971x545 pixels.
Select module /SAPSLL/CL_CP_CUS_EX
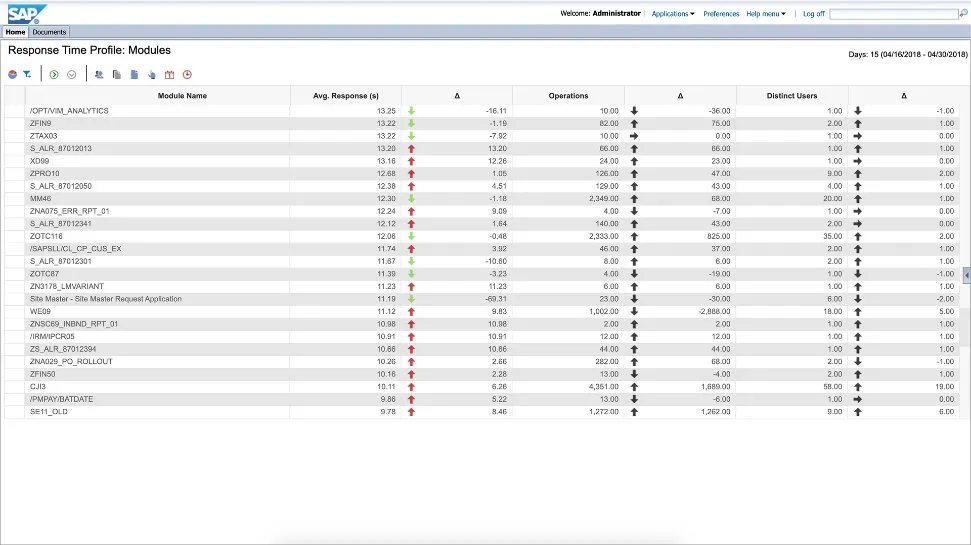pos(76,249)
